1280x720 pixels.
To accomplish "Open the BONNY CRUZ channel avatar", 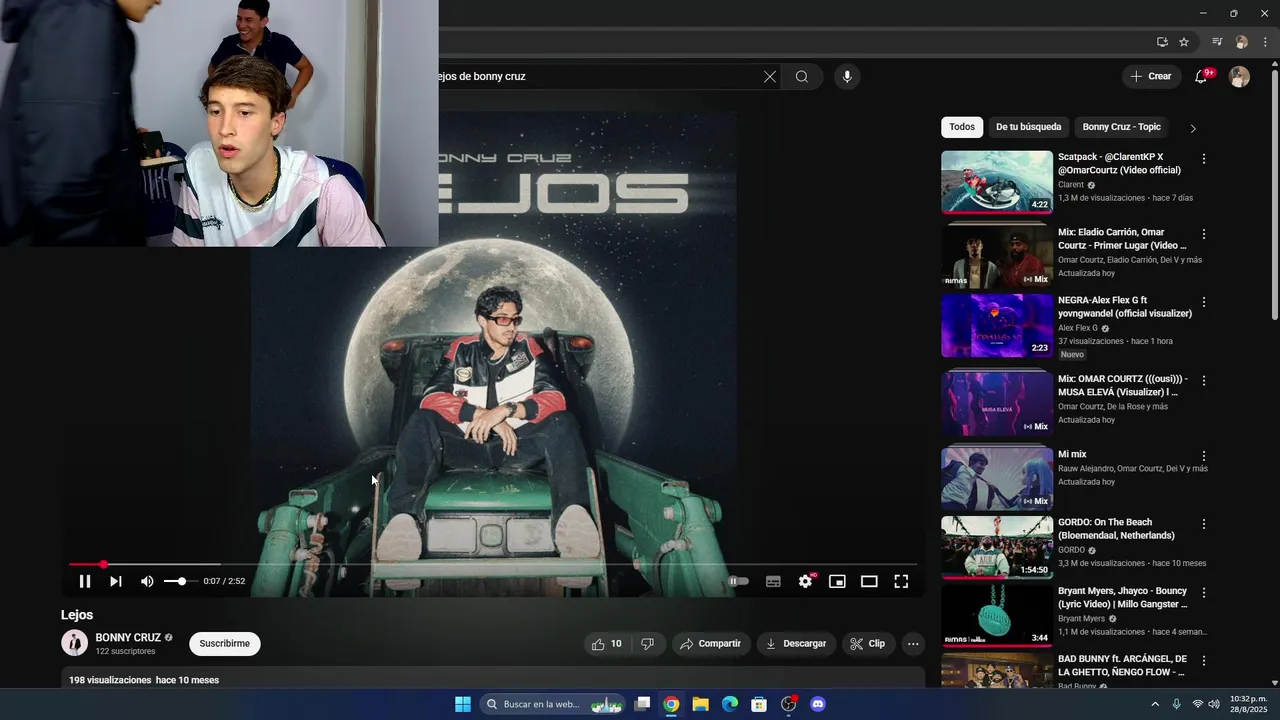I will coord(75,643).
